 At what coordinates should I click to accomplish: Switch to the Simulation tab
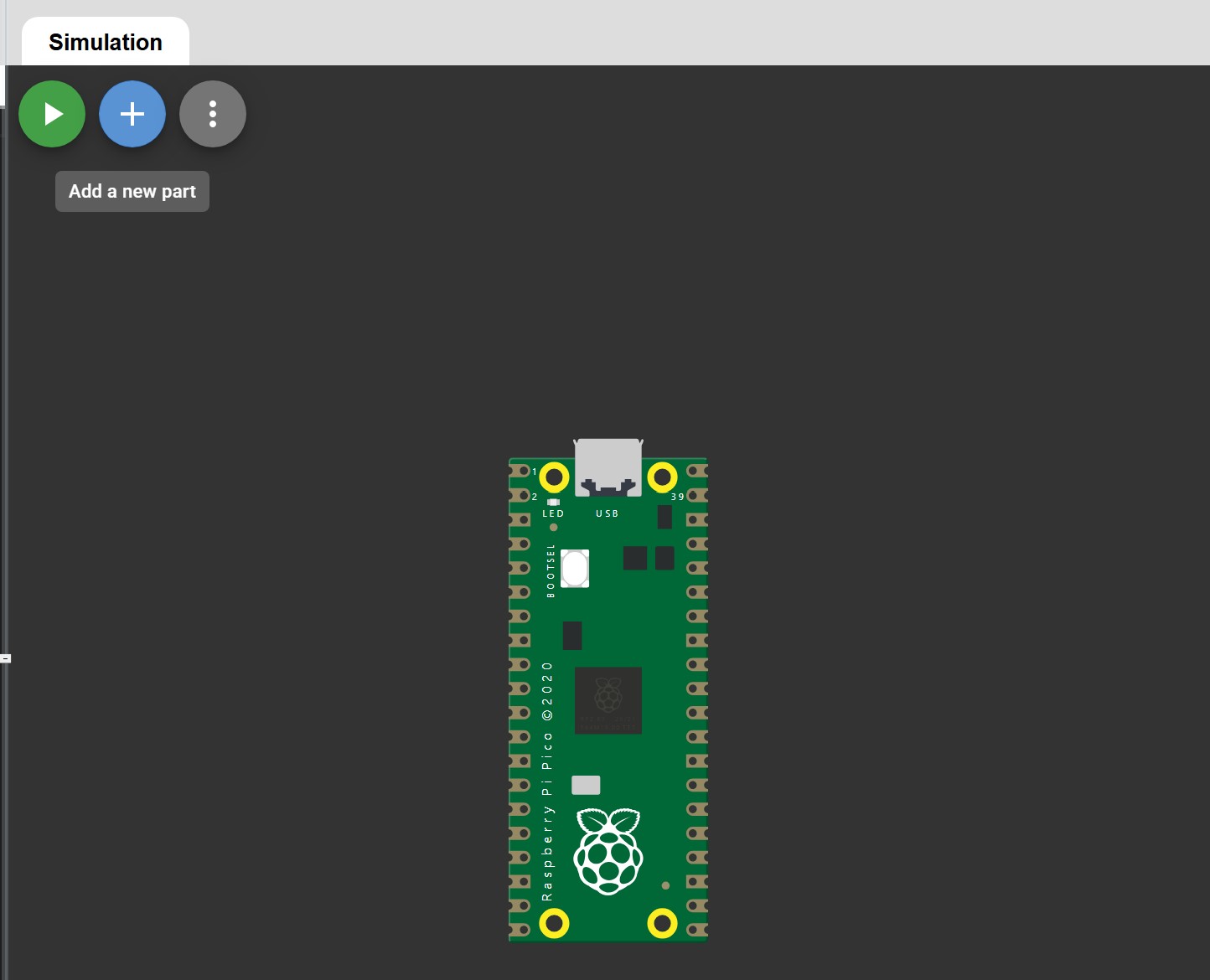[x=106, y=42]
